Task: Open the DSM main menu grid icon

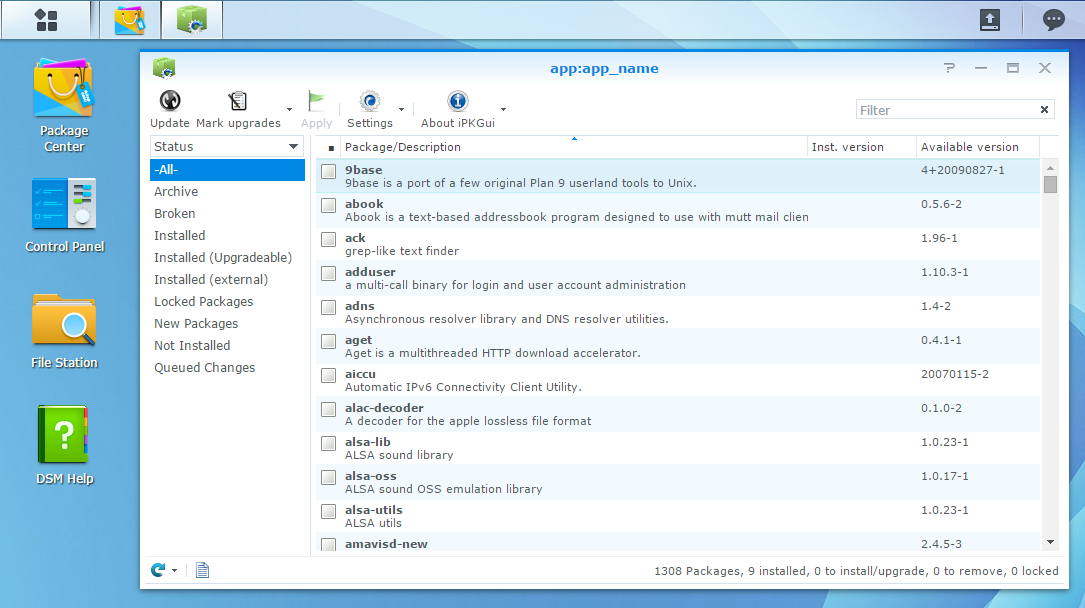Action: coord(46,19)
